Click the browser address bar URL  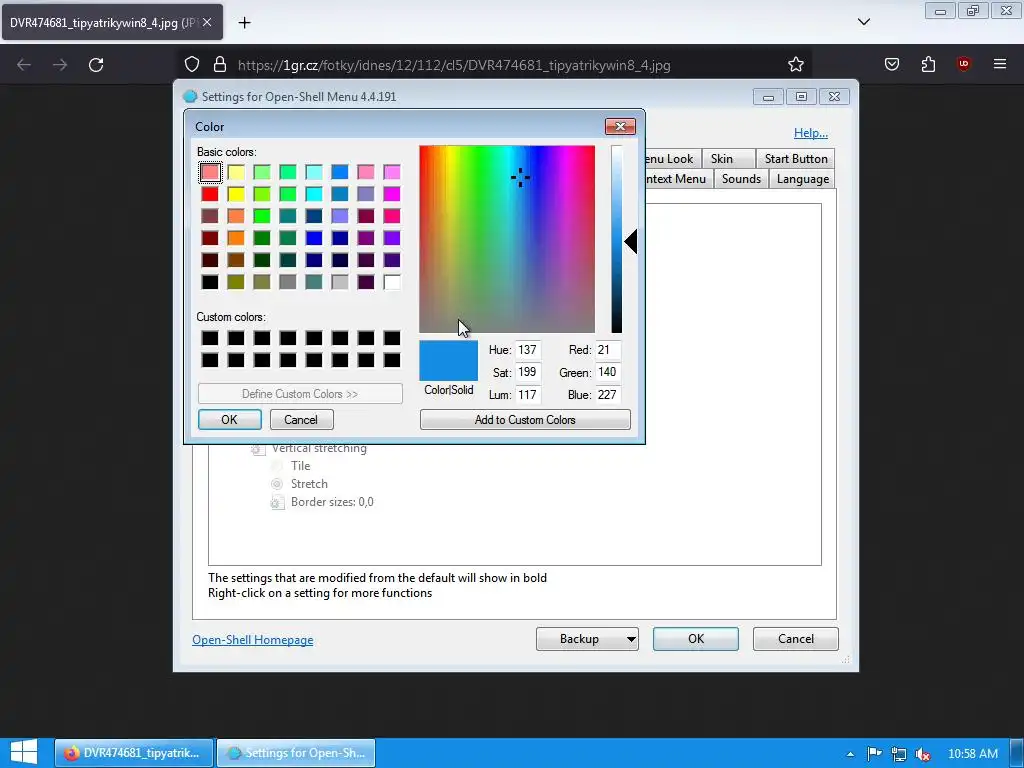click(x=454, y=65)
